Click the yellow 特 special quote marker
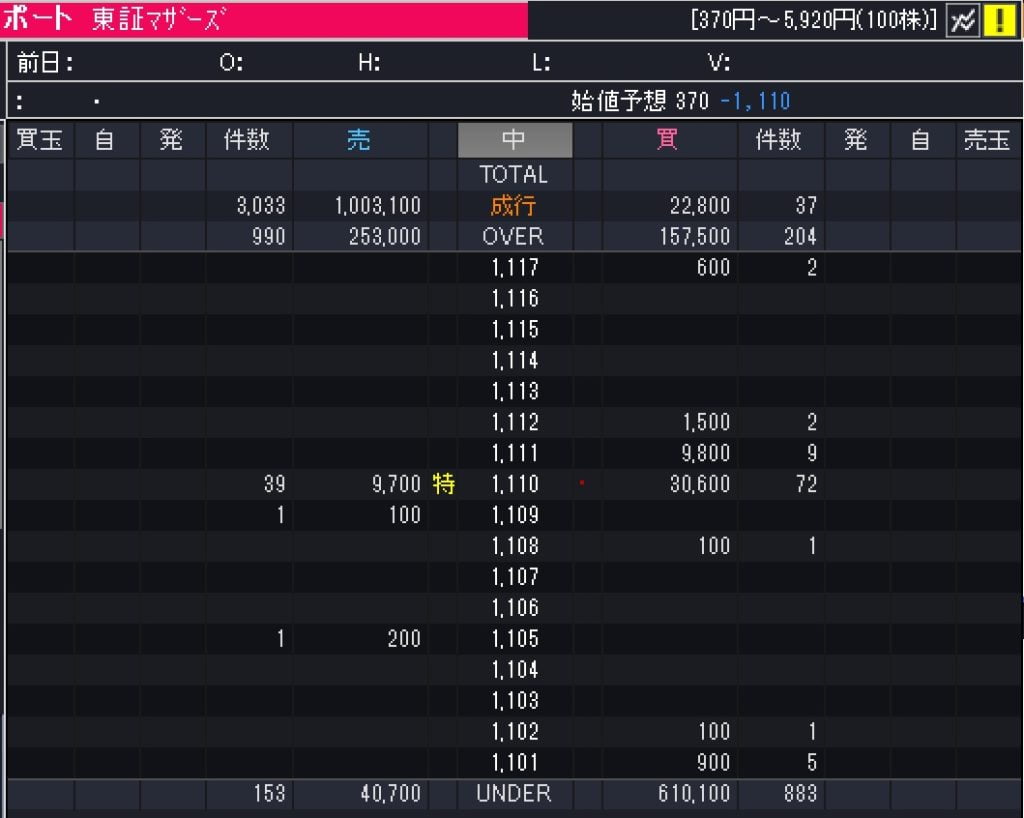Image resolution: width=1024 pixels, height=818 pixels. 443,484
